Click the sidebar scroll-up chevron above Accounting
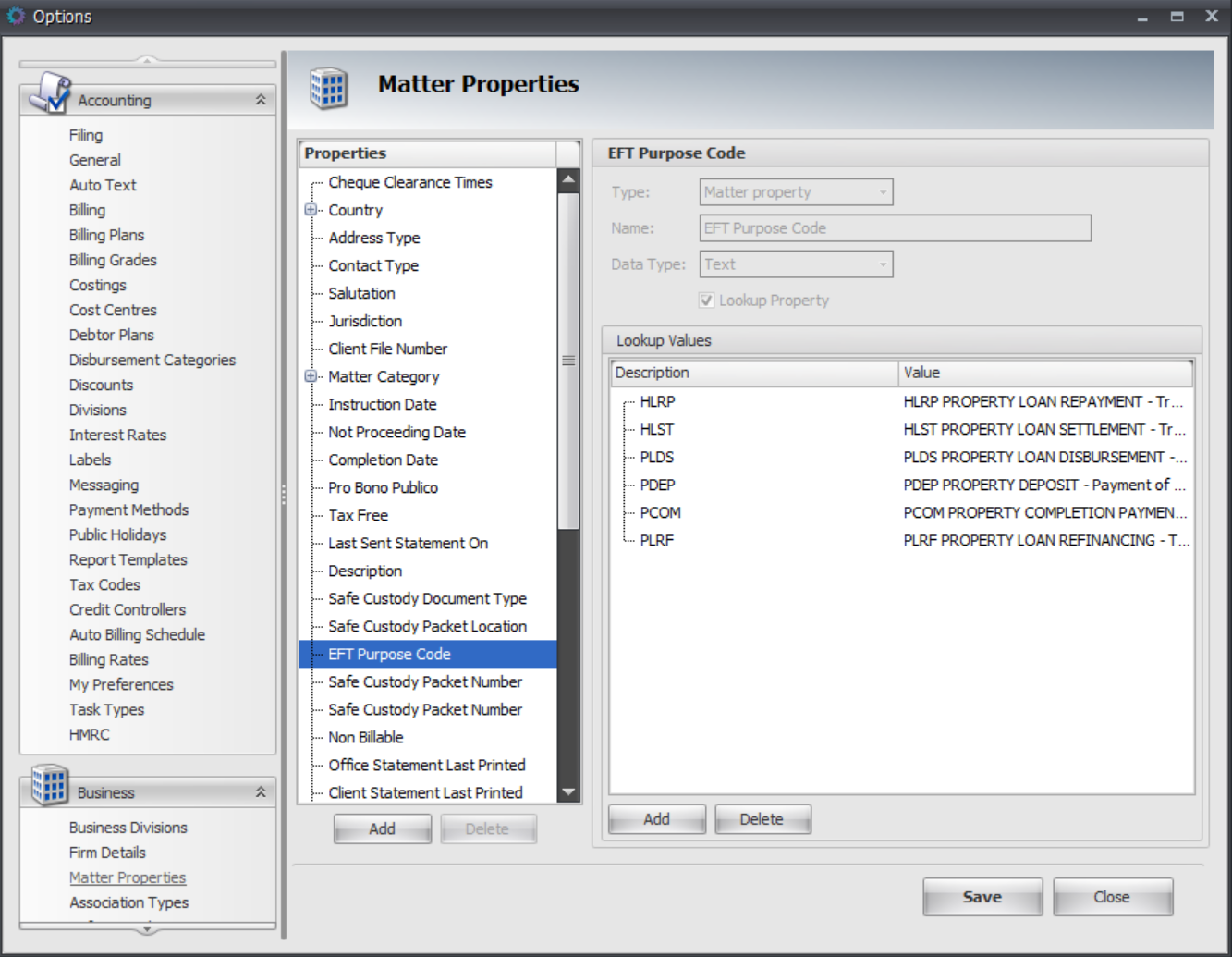 click(x=147, y=61)
